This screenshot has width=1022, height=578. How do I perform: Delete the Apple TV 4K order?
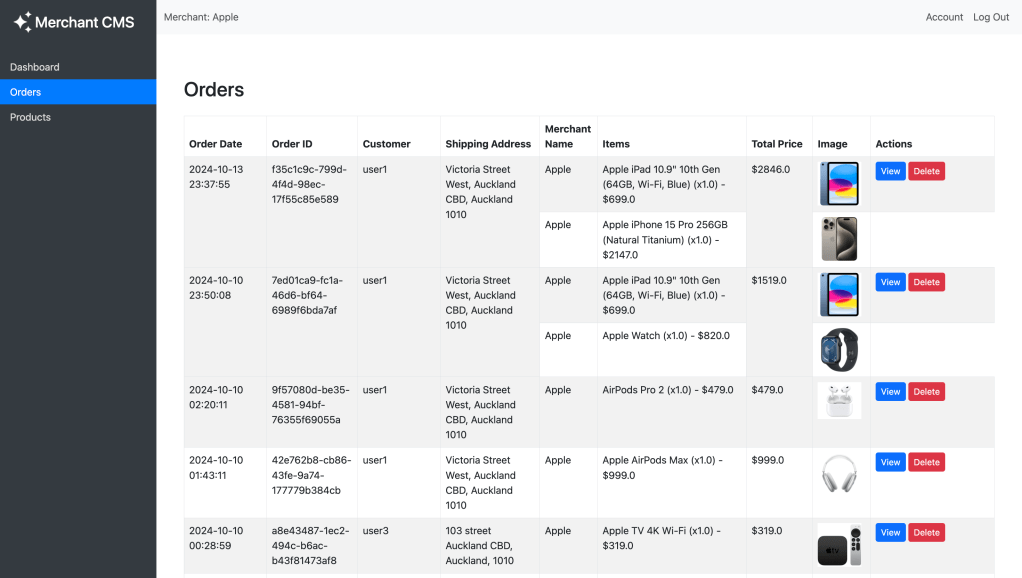click(926, 533)
